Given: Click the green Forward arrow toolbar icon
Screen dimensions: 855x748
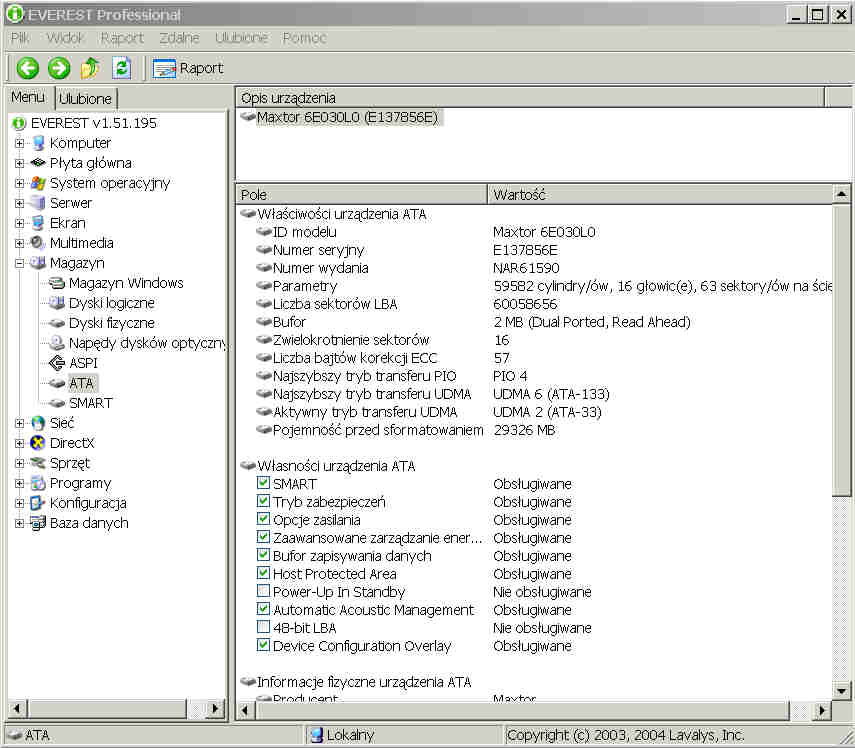Looking at the screenshot, I should click(x=59, y=68).
